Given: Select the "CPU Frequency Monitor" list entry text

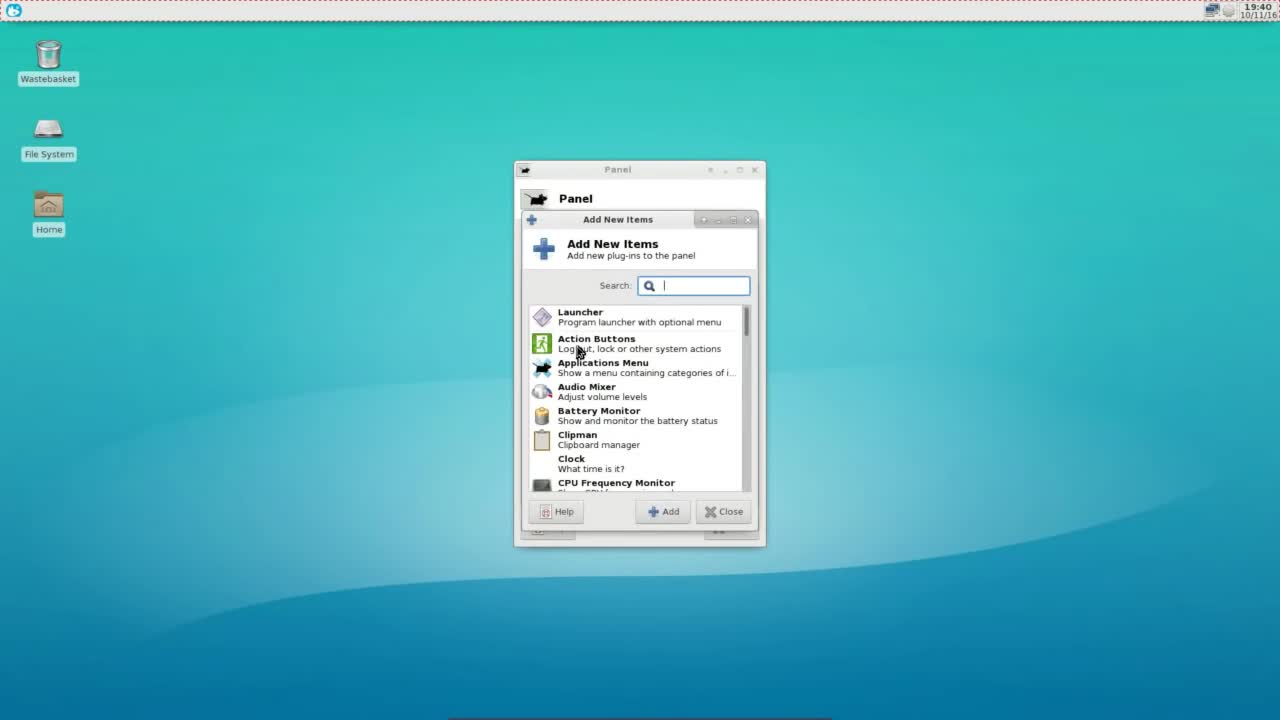Looking at the screenshot, I should click(x=616, y=483).
